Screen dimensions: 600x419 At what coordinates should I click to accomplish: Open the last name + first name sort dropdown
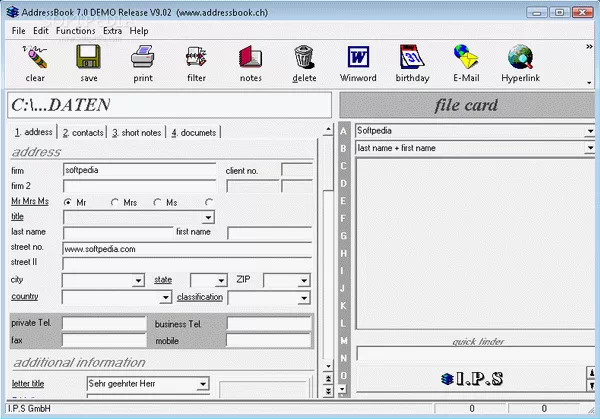pyautogui.click(x=590, y=148)
